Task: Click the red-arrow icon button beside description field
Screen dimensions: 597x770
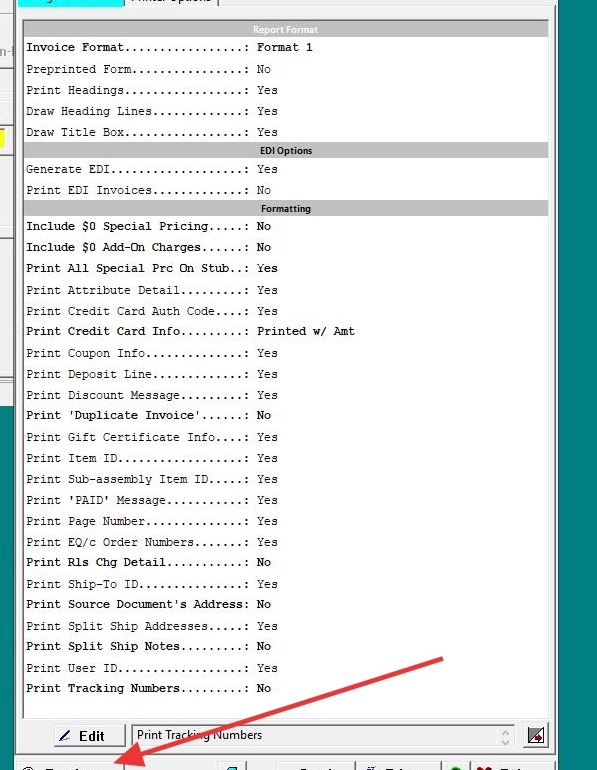Action: coord(535,736)
